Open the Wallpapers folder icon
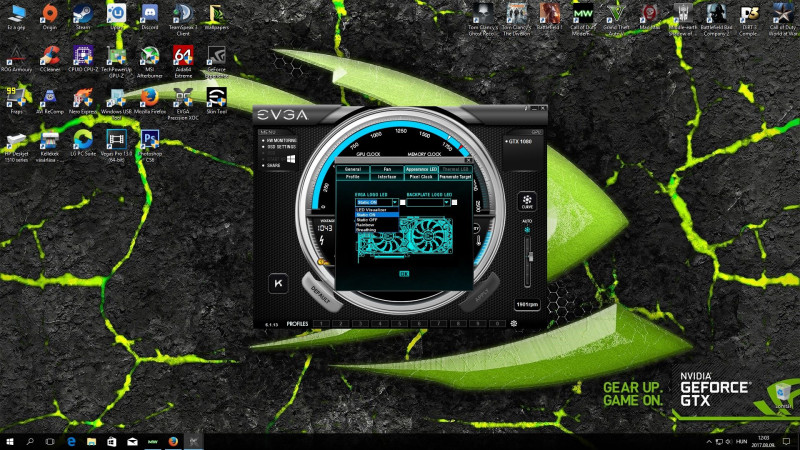The image size is (800, 450). 216,17
